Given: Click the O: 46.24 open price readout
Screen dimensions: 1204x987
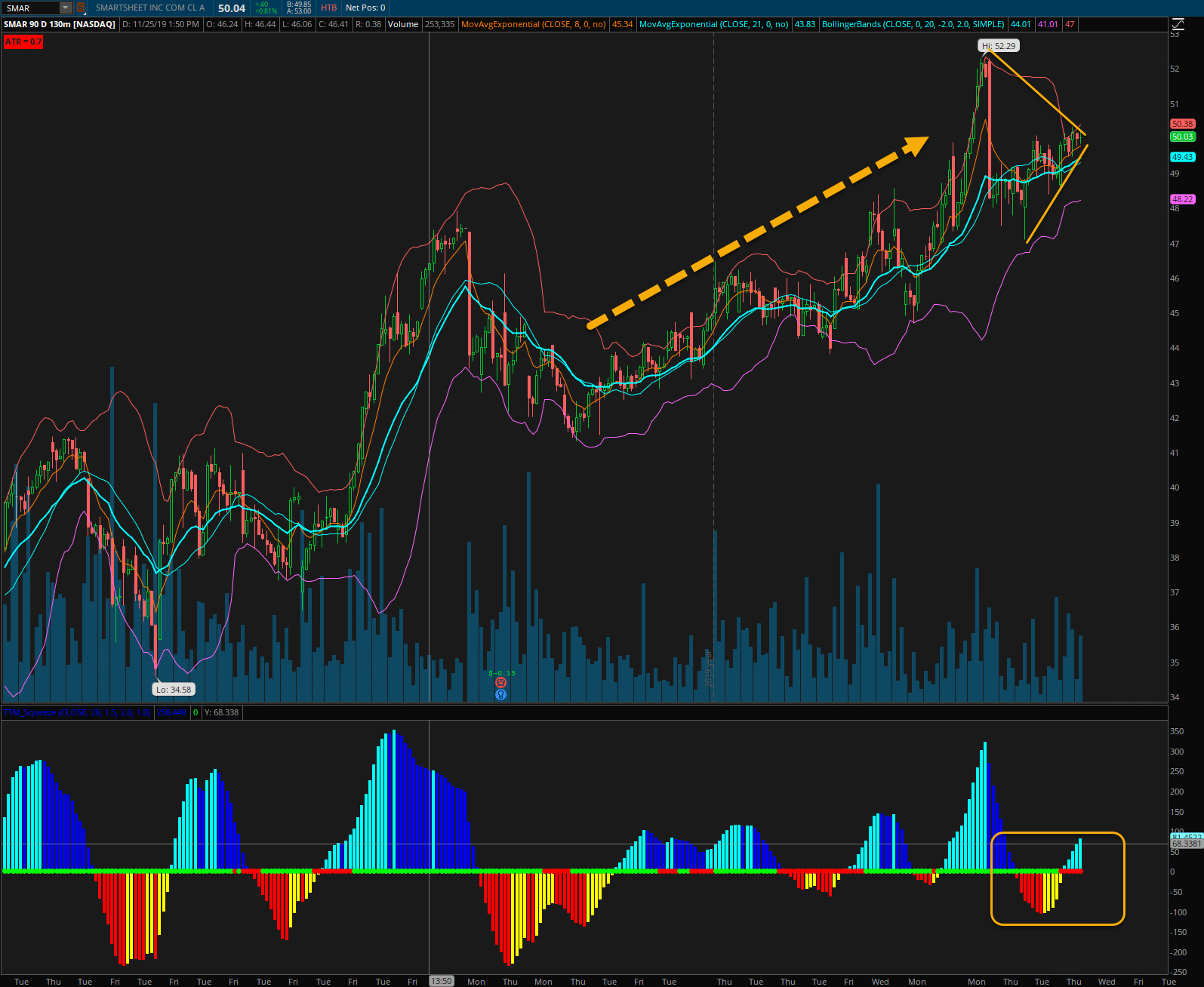Looking at the screenshot, I should (221, 24).
